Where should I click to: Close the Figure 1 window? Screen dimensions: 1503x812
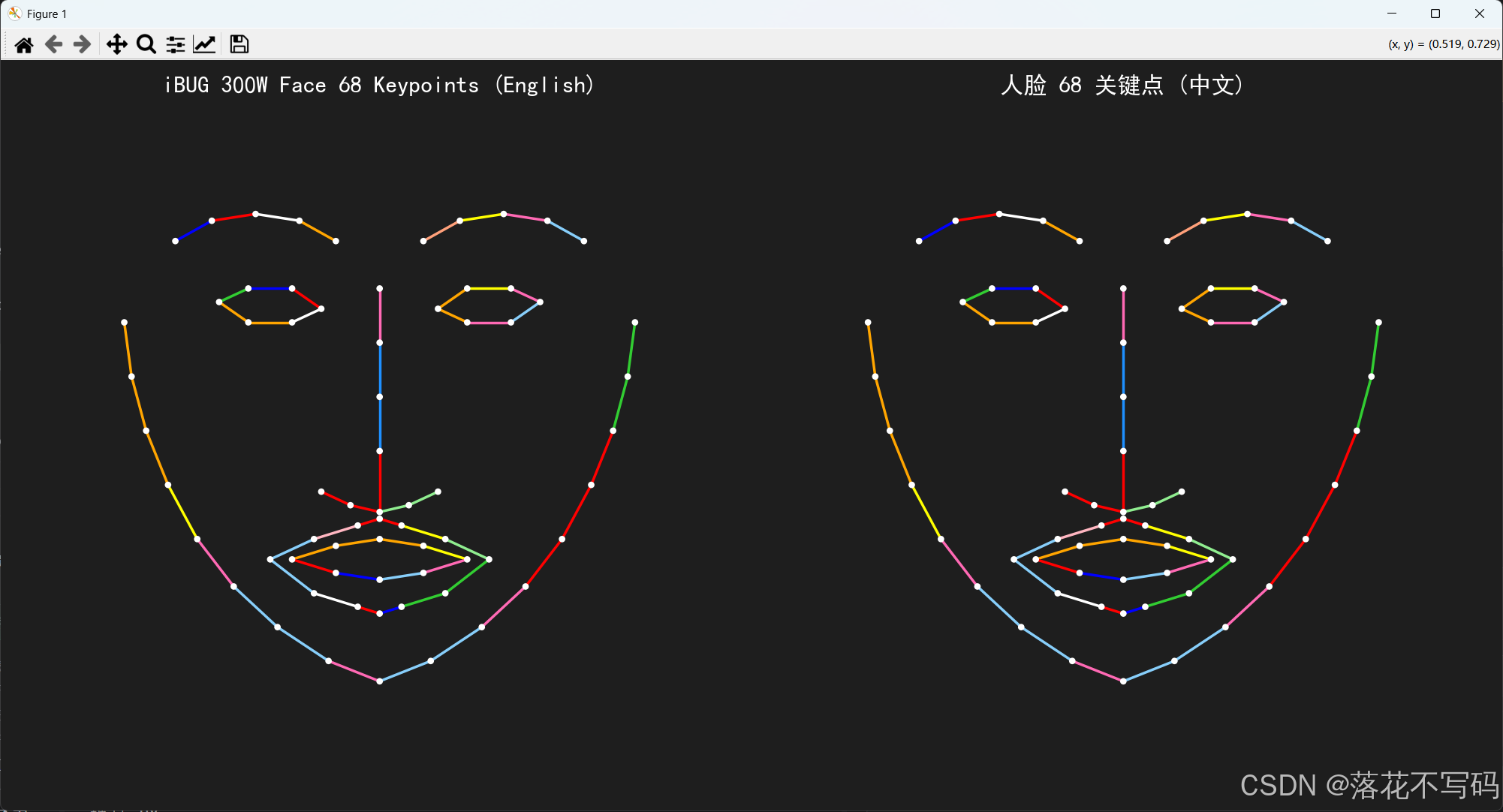coord(1479,14)
